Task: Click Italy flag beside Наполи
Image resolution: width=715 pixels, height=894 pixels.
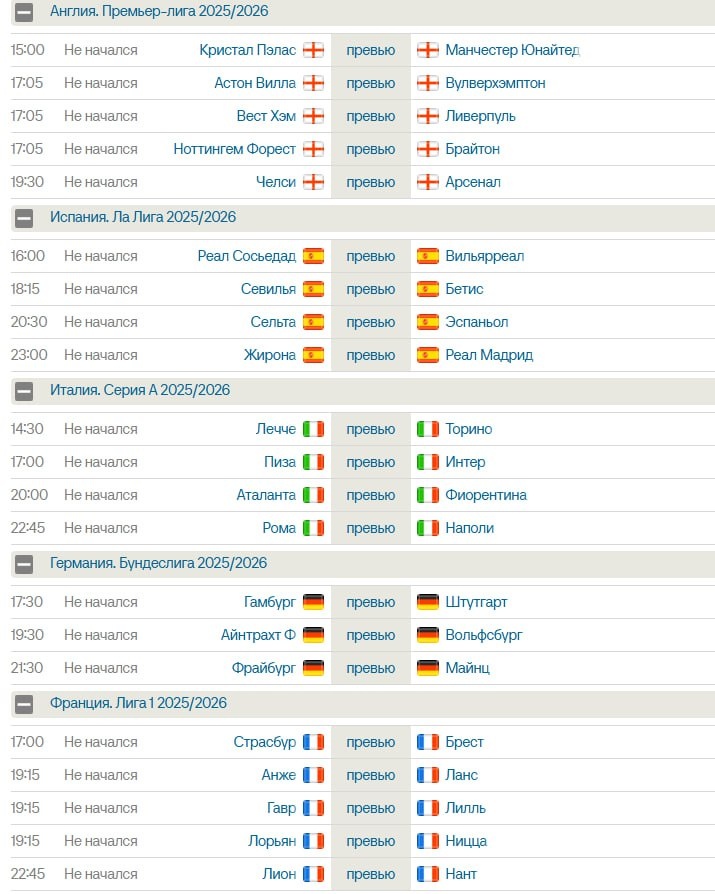Action: pos(428,528)
